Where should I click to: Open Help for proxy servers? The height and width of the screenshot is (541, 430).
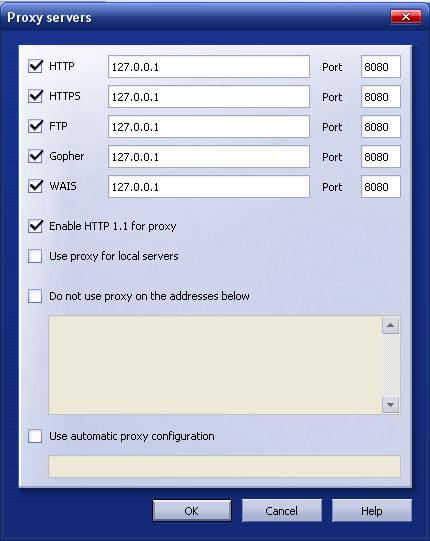372,511
